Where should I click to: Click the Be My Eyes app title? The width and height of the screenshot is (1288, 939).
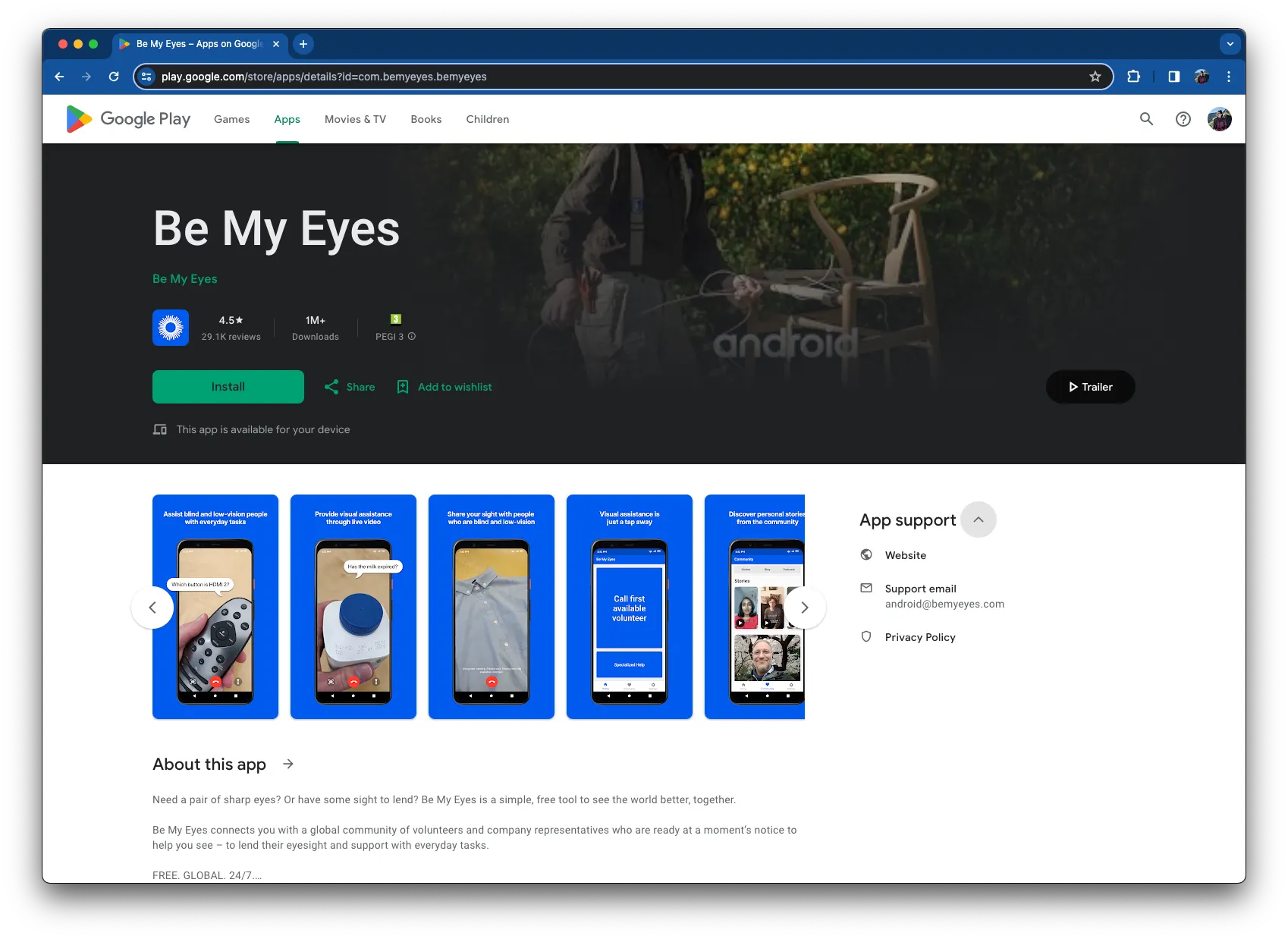click(x=276, y=228)
